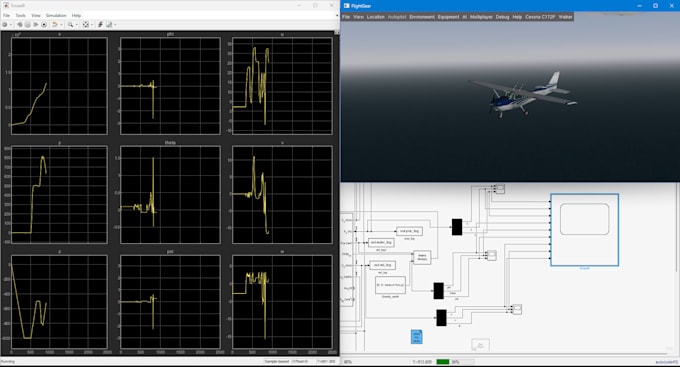This screenshot has height=367, width=680.
Task: Select the rotation matrix block in Simulink model
Action: click(x=422, y=258)
